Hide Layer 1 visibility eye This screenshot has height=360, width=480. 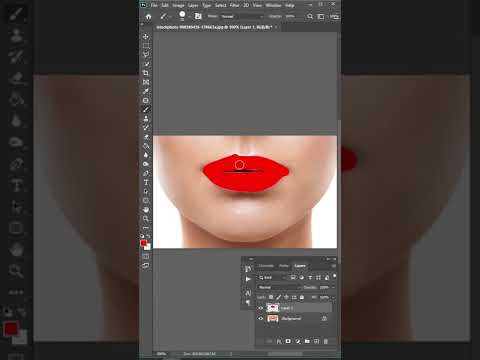261,308
